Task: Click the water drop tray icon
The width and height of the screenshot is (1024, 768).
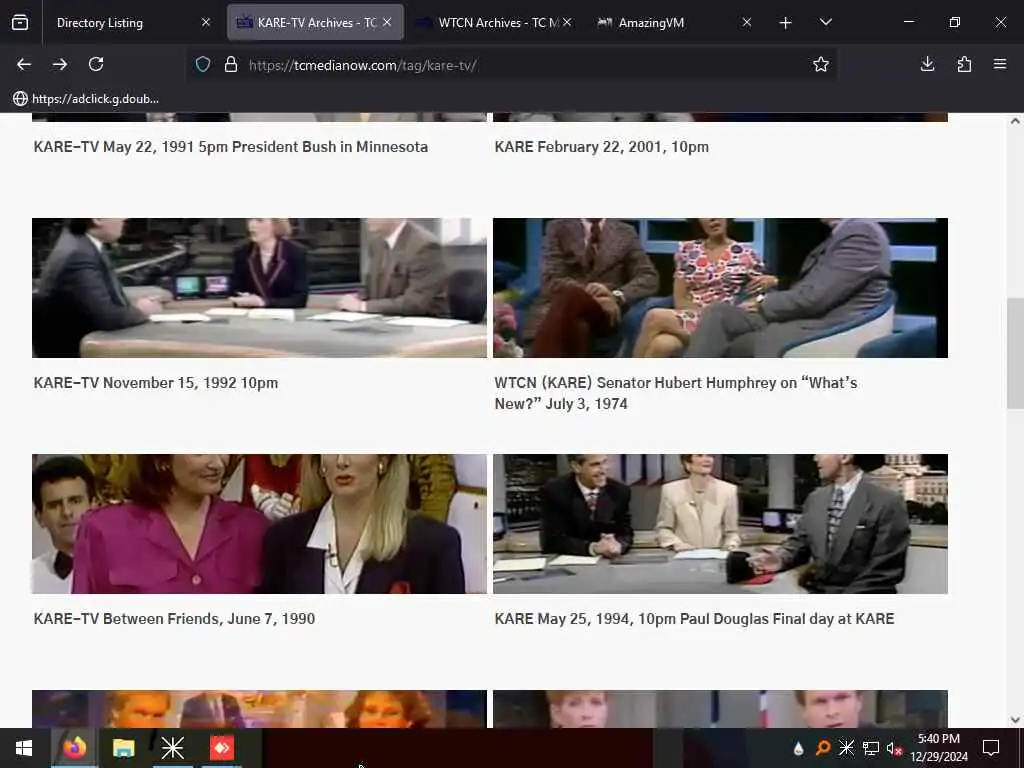Action: pos(798,748)
